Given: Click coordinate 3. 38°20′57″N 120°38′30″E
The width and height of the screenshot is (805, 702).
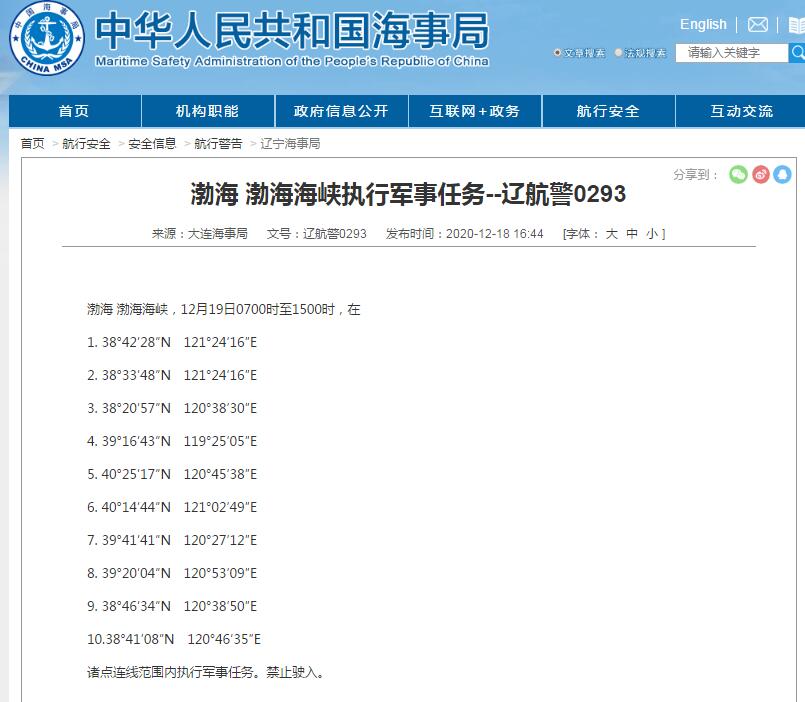Looking at the screenshot, I should pyautogui.click(x=172, y=408).
